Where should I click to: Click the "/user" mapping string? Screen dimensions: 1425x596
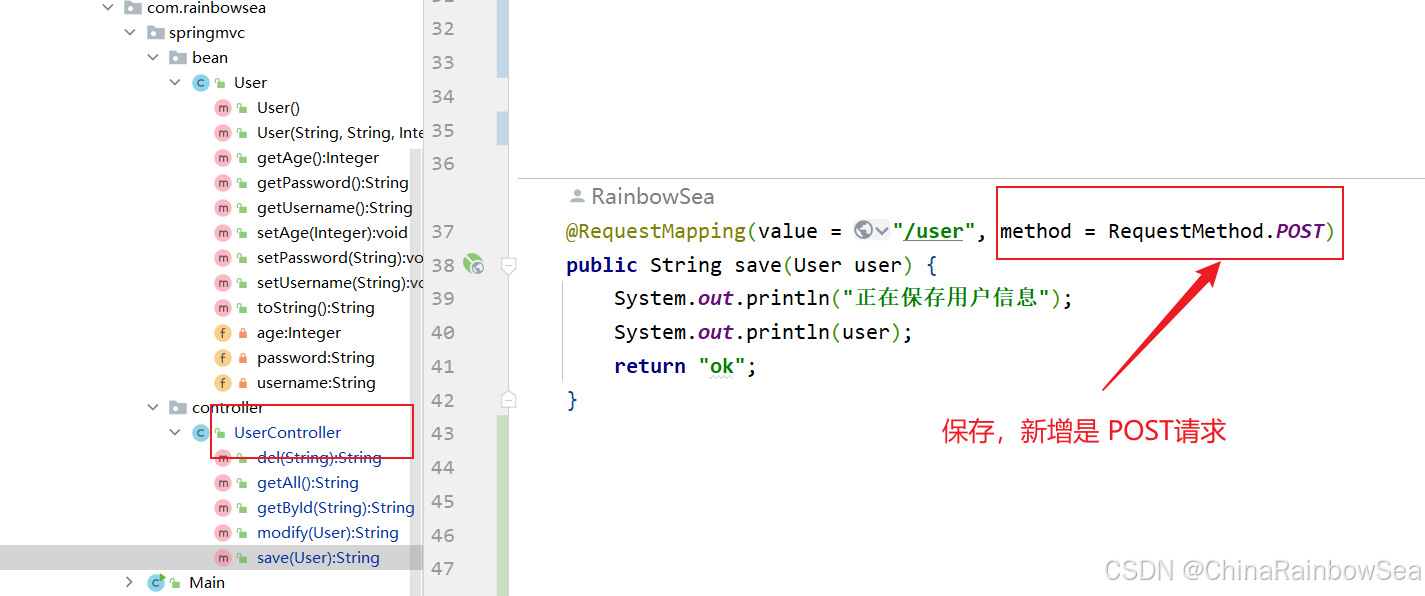tap(935, 231)
